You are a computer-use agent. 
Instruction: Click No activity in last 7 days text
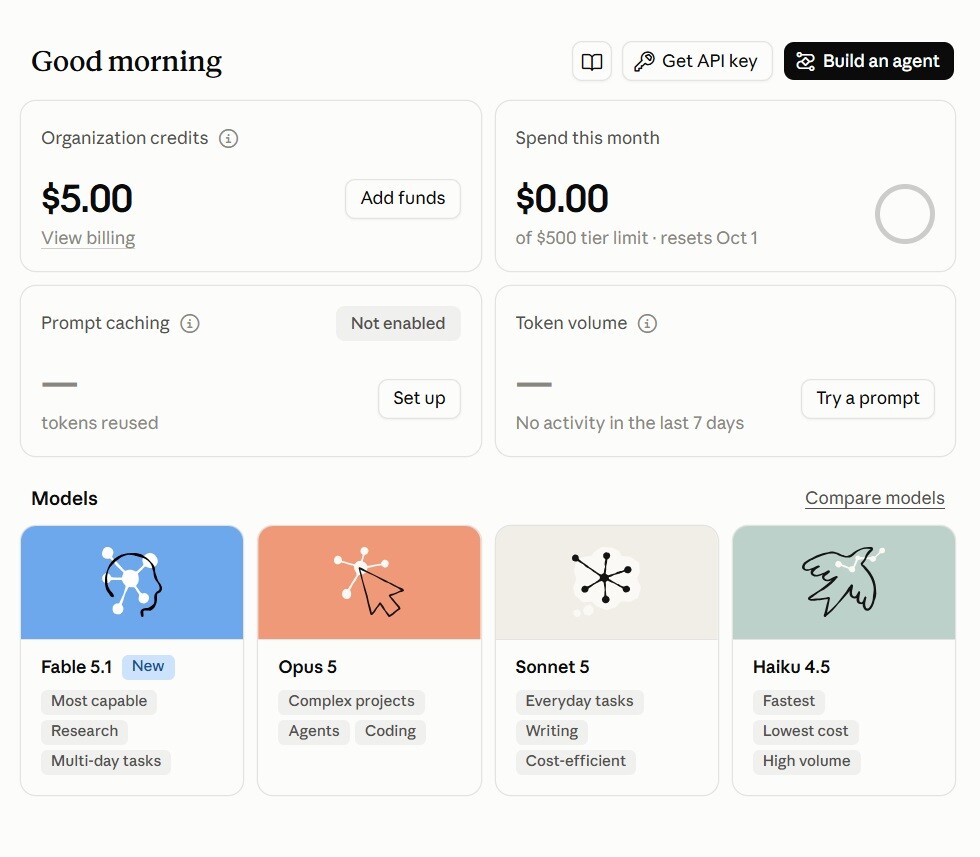click(x=629, y=423)
